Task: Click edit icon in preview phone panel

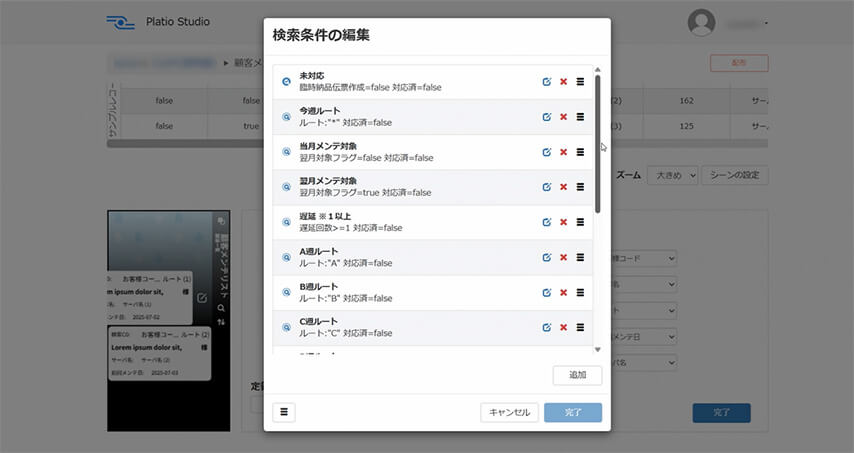Action: 202,298
